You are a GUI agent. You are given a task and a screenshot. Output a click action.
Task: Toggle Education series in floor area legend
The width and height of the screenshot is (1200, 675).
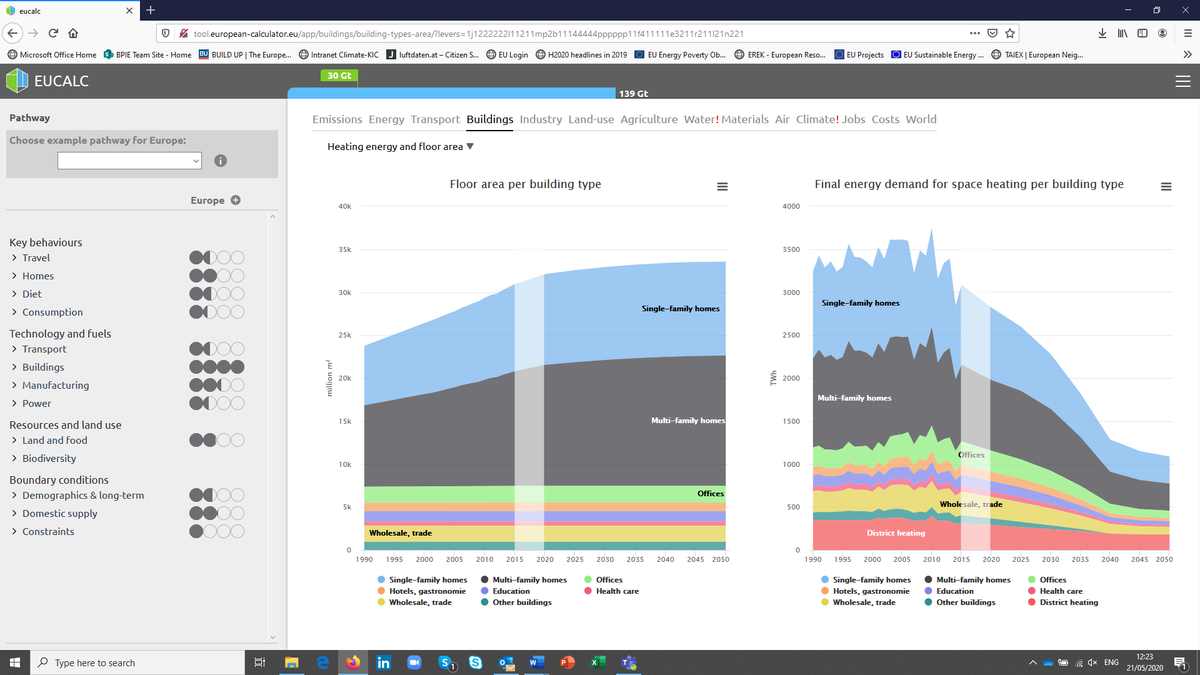505,591
